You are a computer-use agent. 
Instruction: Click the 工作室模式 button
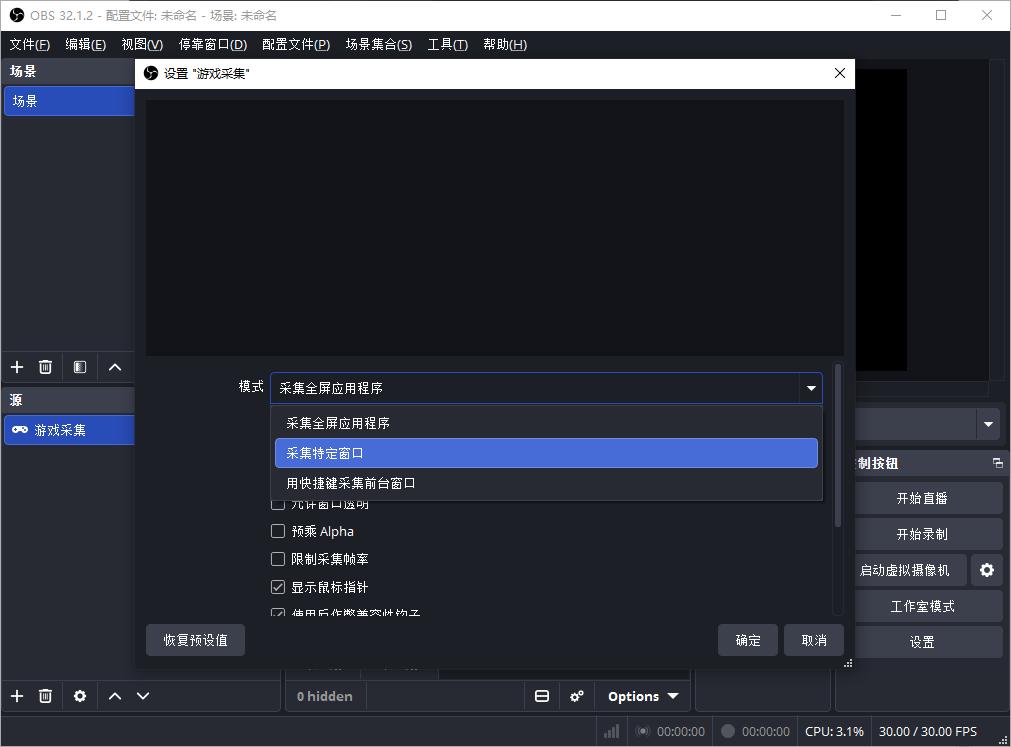928,606
